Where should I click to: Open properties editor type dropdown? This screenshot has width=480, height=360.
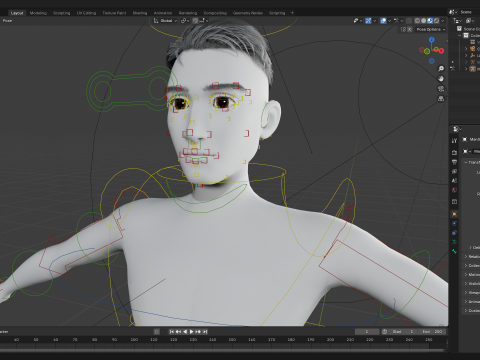tap(458, 129)
